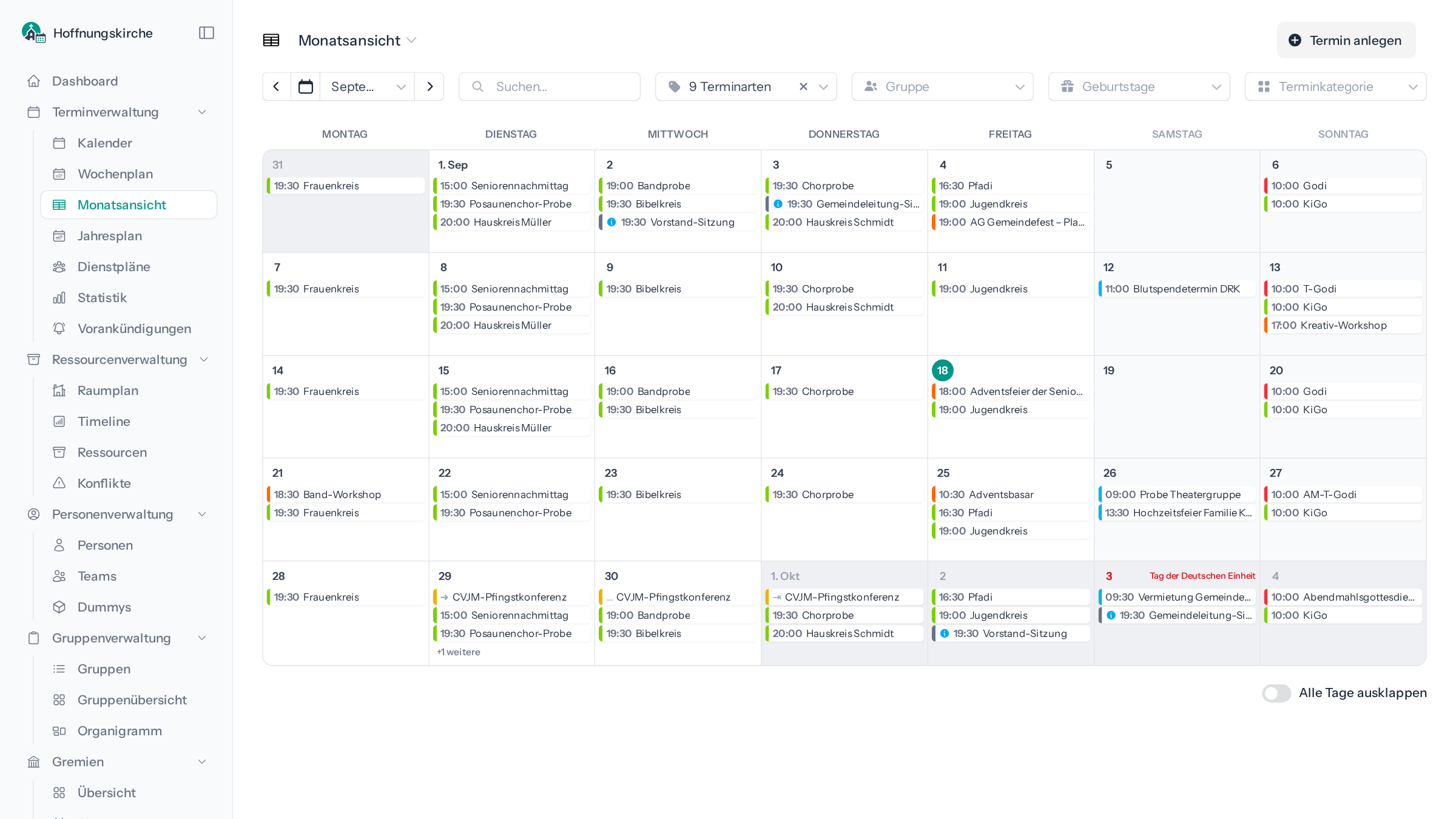Go to next month arrow

[430, 87]
